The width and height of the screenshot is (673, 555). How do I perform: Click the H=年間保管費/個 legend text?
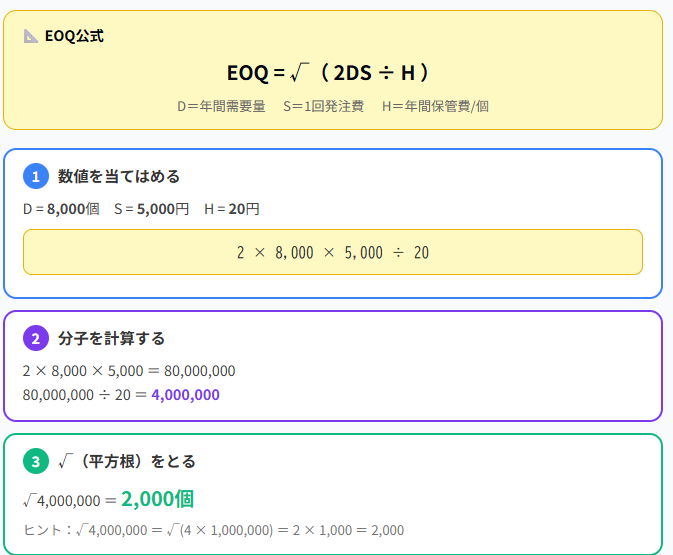tap(435, 106)
